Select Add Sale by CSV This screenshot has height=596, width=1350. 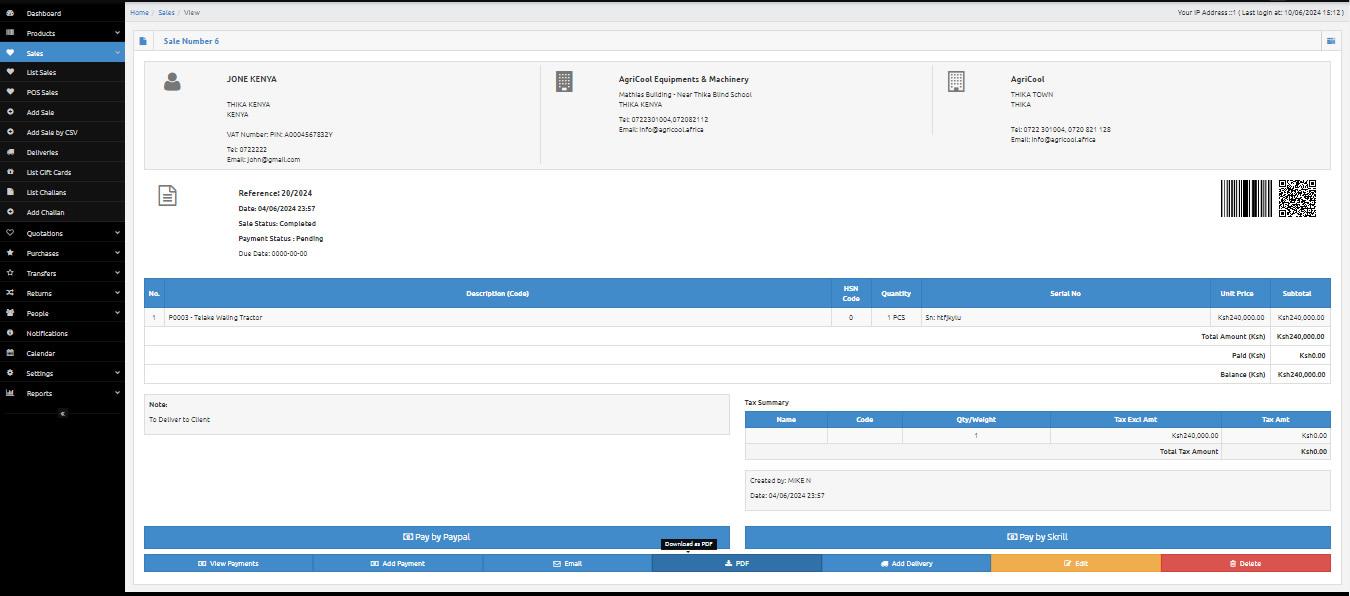pyautogui.click(x=52, y=133)
